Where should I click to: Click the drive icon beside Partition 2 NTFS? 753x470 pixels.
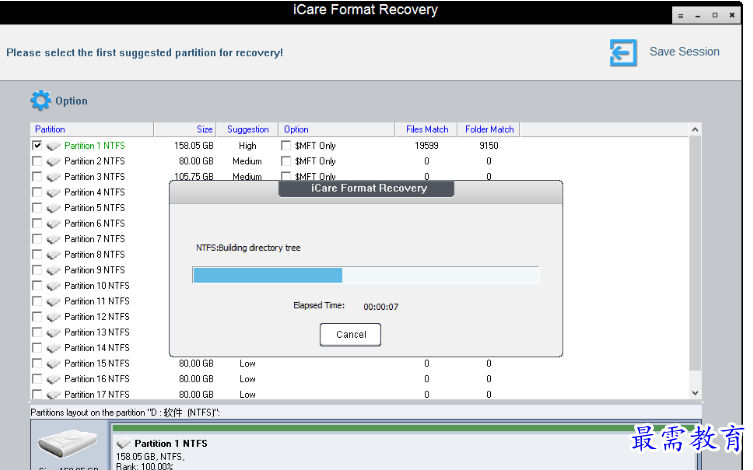coord(53,161)
